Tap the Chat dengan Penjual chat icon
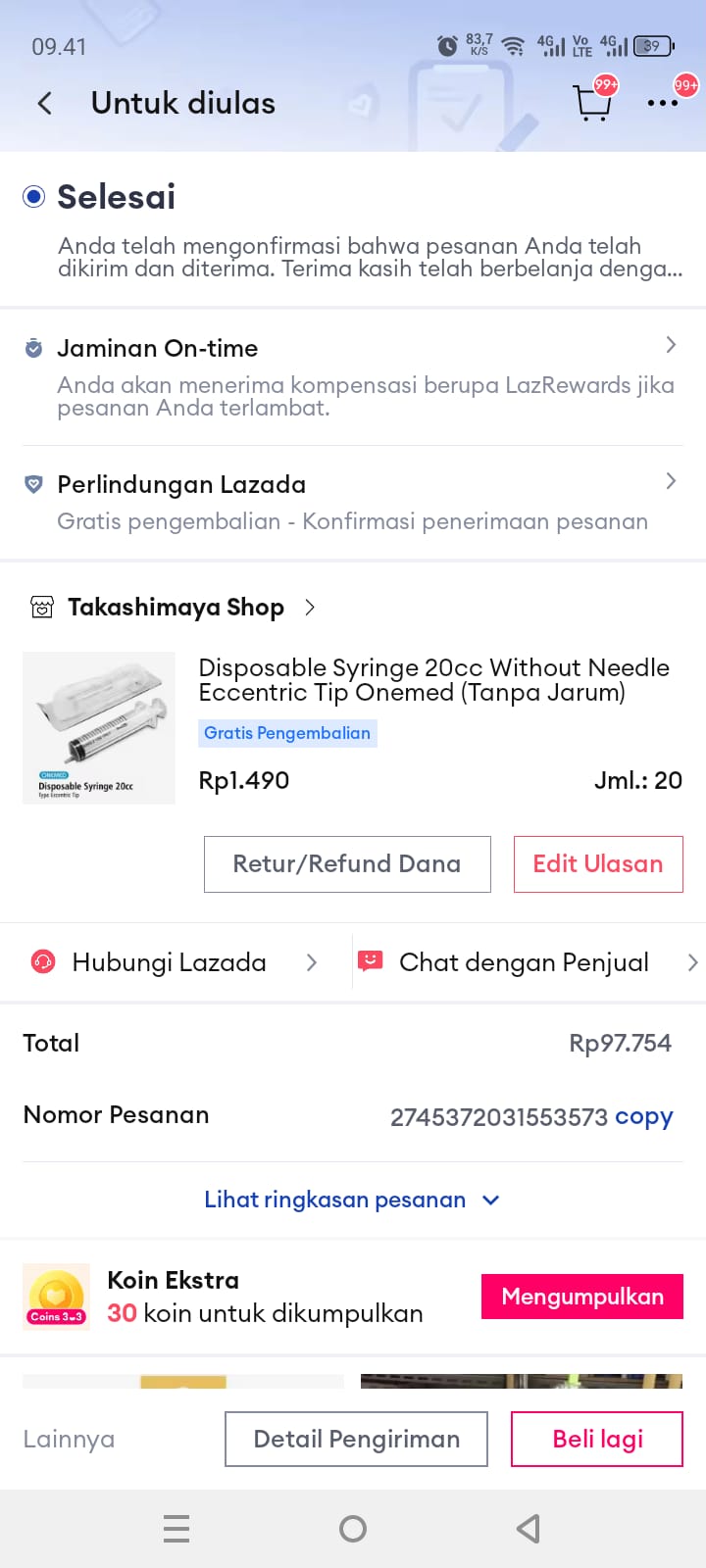Screen dimensions: 706x1568 coord(371,962)
